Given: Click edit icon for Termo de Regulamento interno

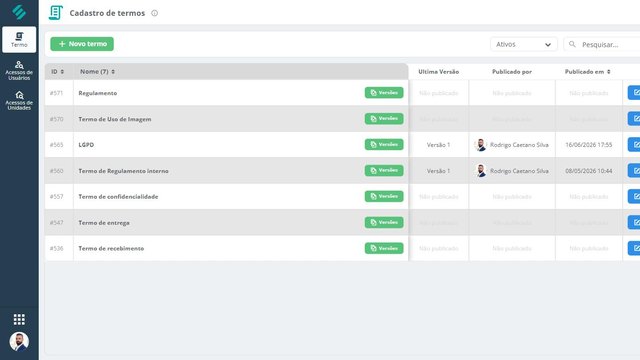Looking at the screenshot, I should (x=635, y=170).
